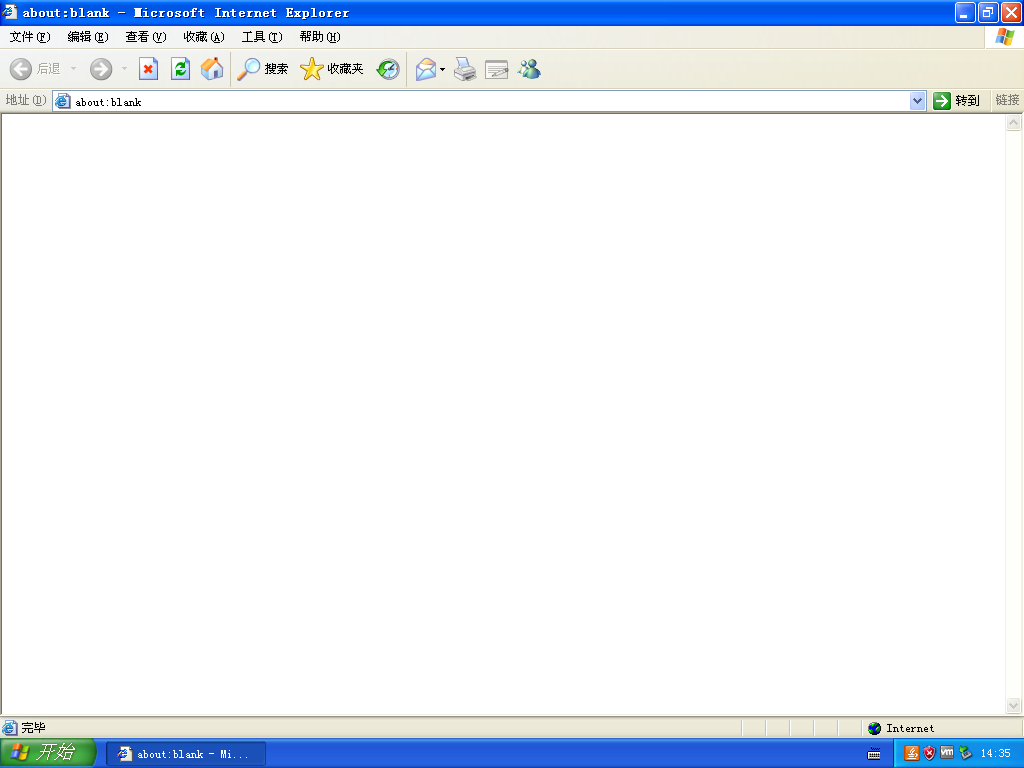
Task: Click the Windows flag throbber logo
Action: click(x=1004, y=37)
